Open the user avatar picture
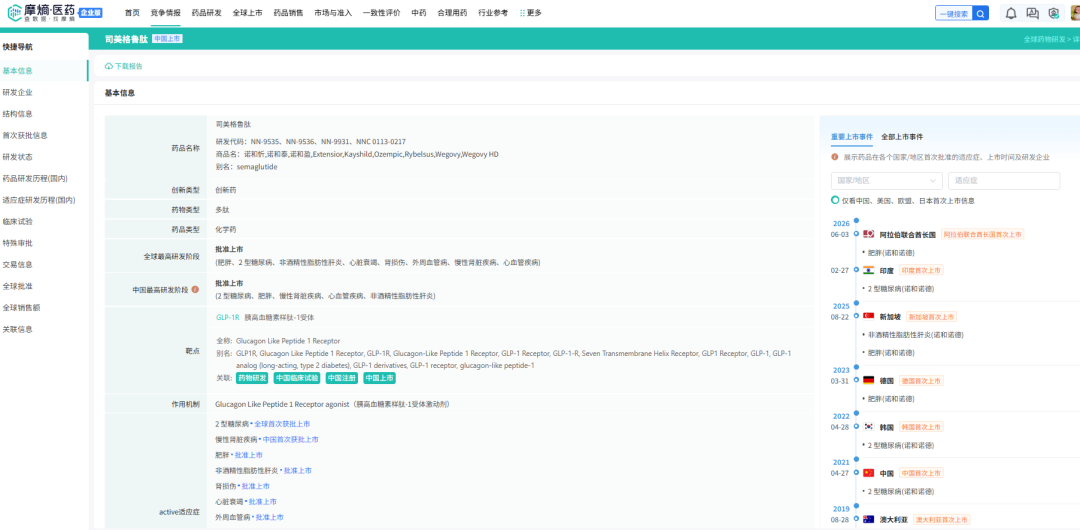1080x530 pixels. [x=1074, y=13]
